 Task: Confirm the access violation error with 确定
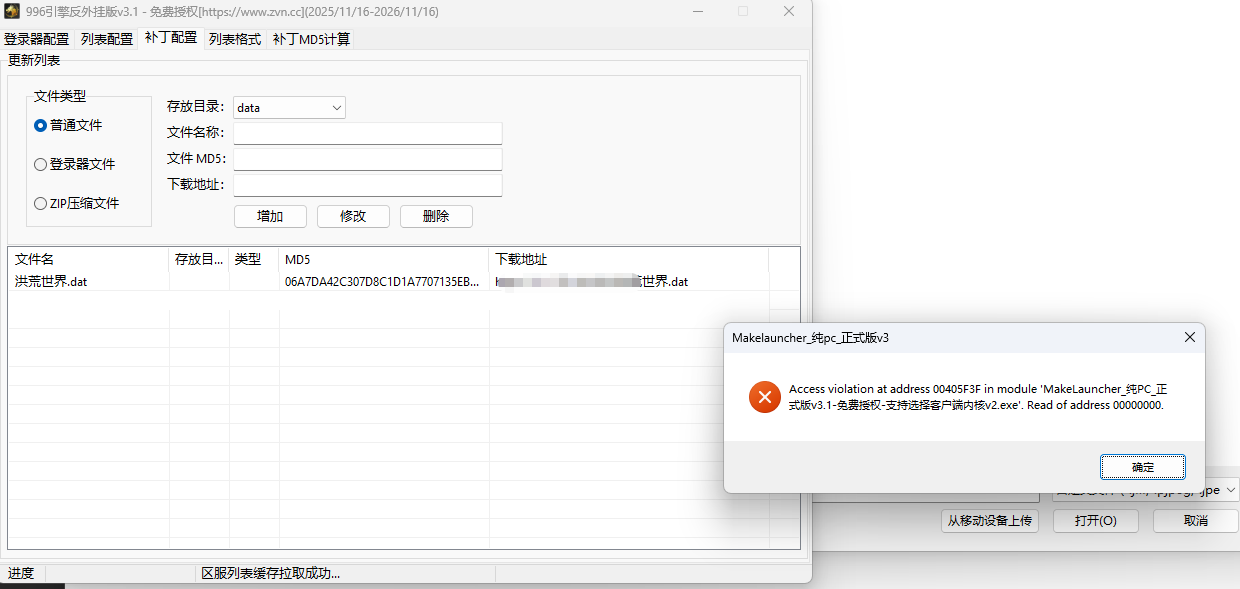(x=1142, y=466)
